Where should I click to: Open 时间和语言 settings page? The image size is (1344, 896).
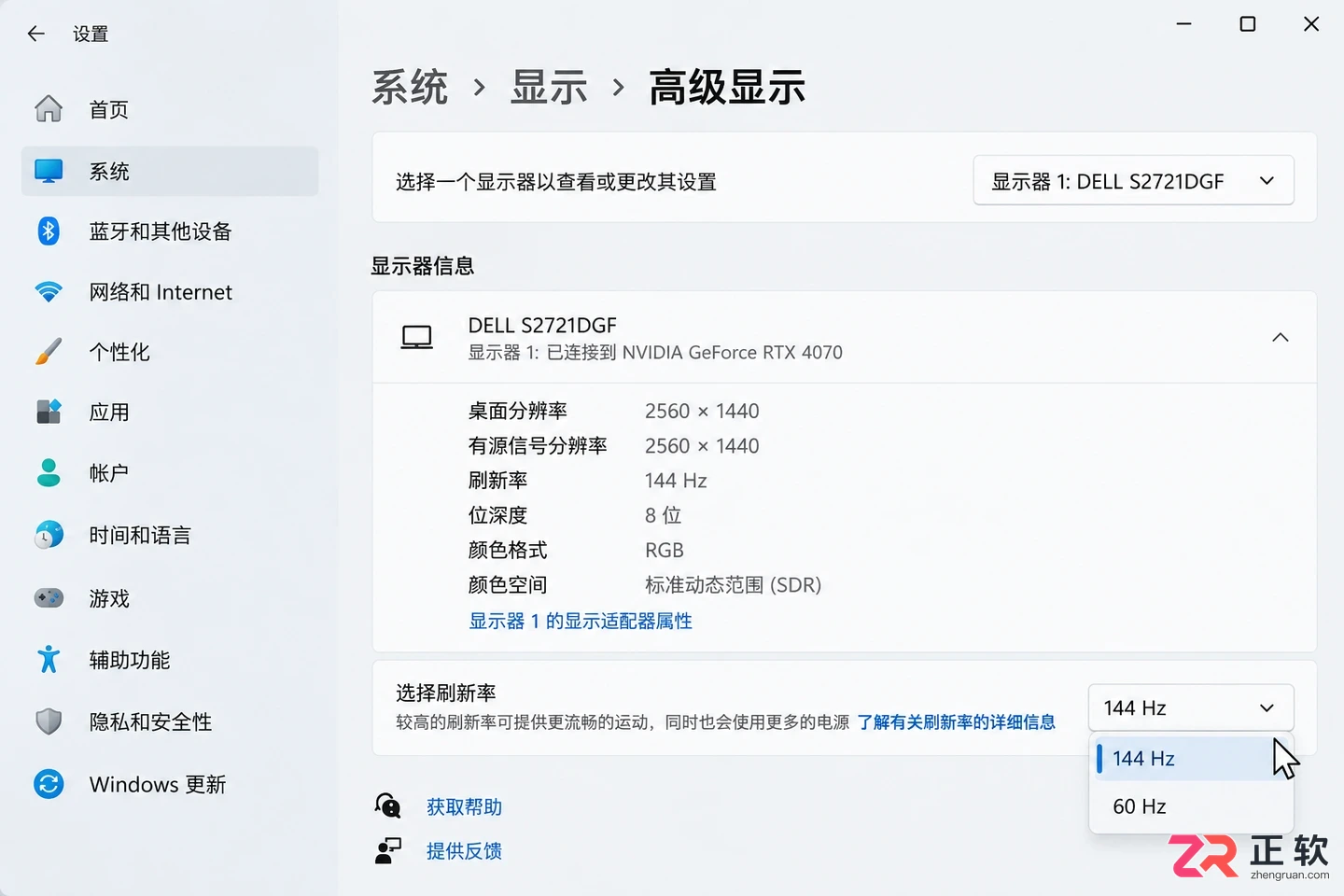coord(170,535)
